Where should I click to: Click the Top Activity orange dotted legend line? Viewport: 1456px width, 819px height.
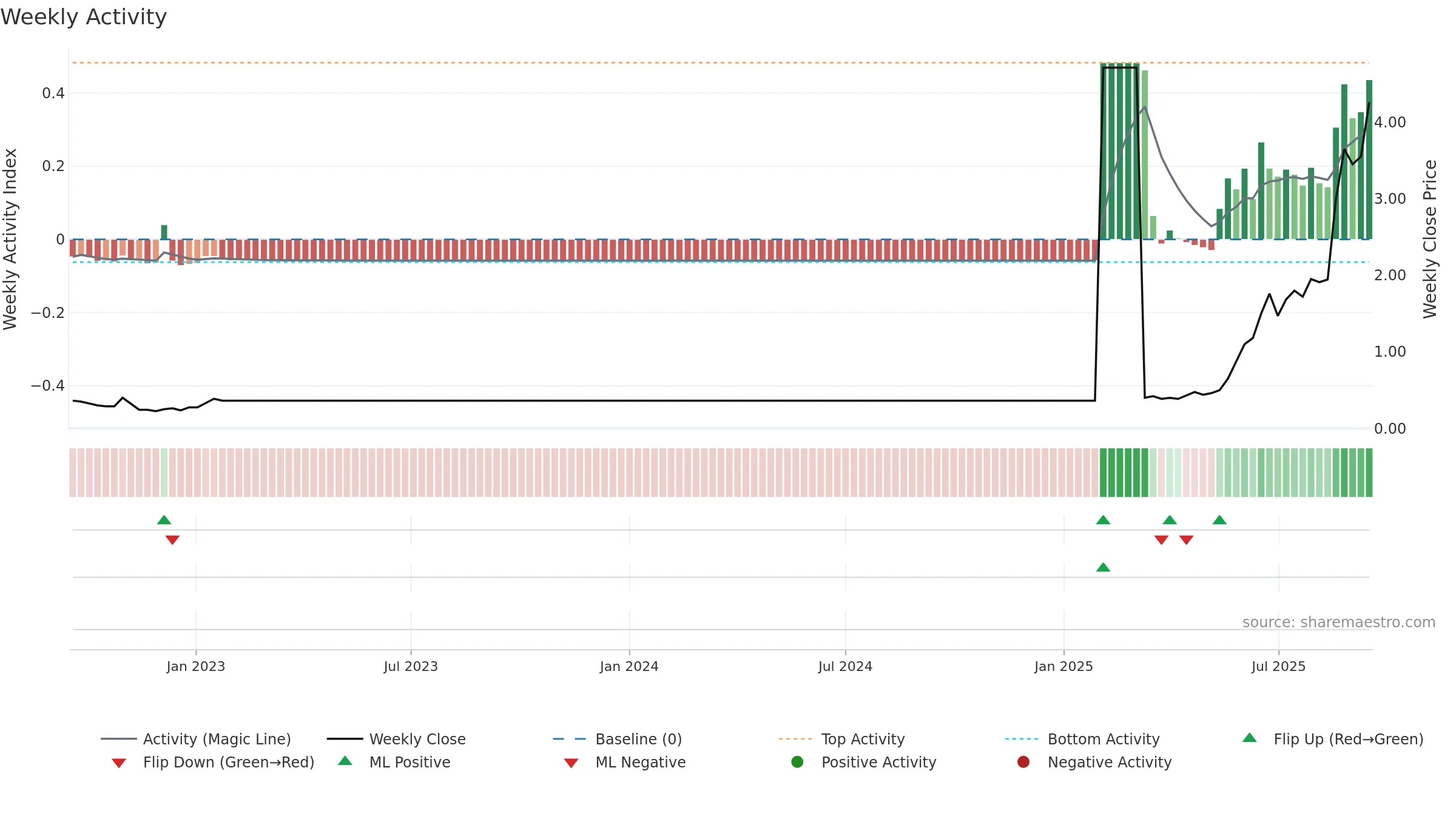[795, 739]
